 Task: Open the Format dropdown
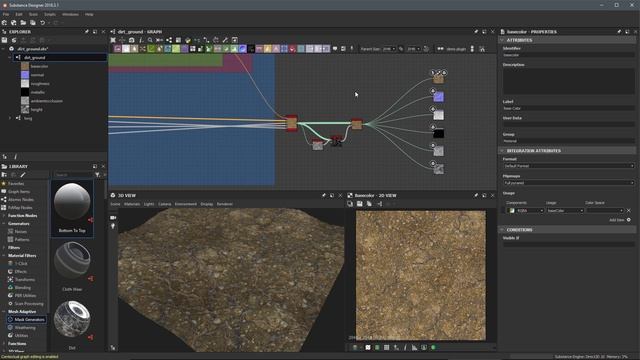(569, 166)
